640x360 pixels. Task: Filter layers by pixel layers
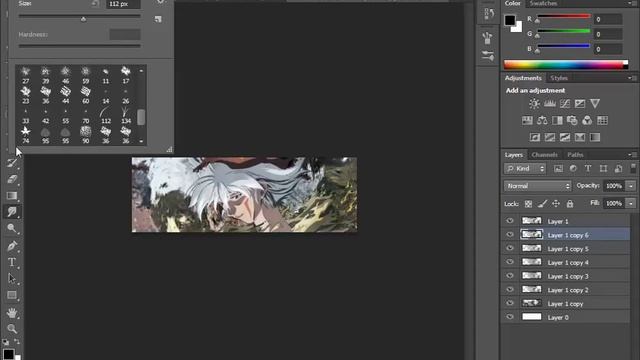point(558,169)
